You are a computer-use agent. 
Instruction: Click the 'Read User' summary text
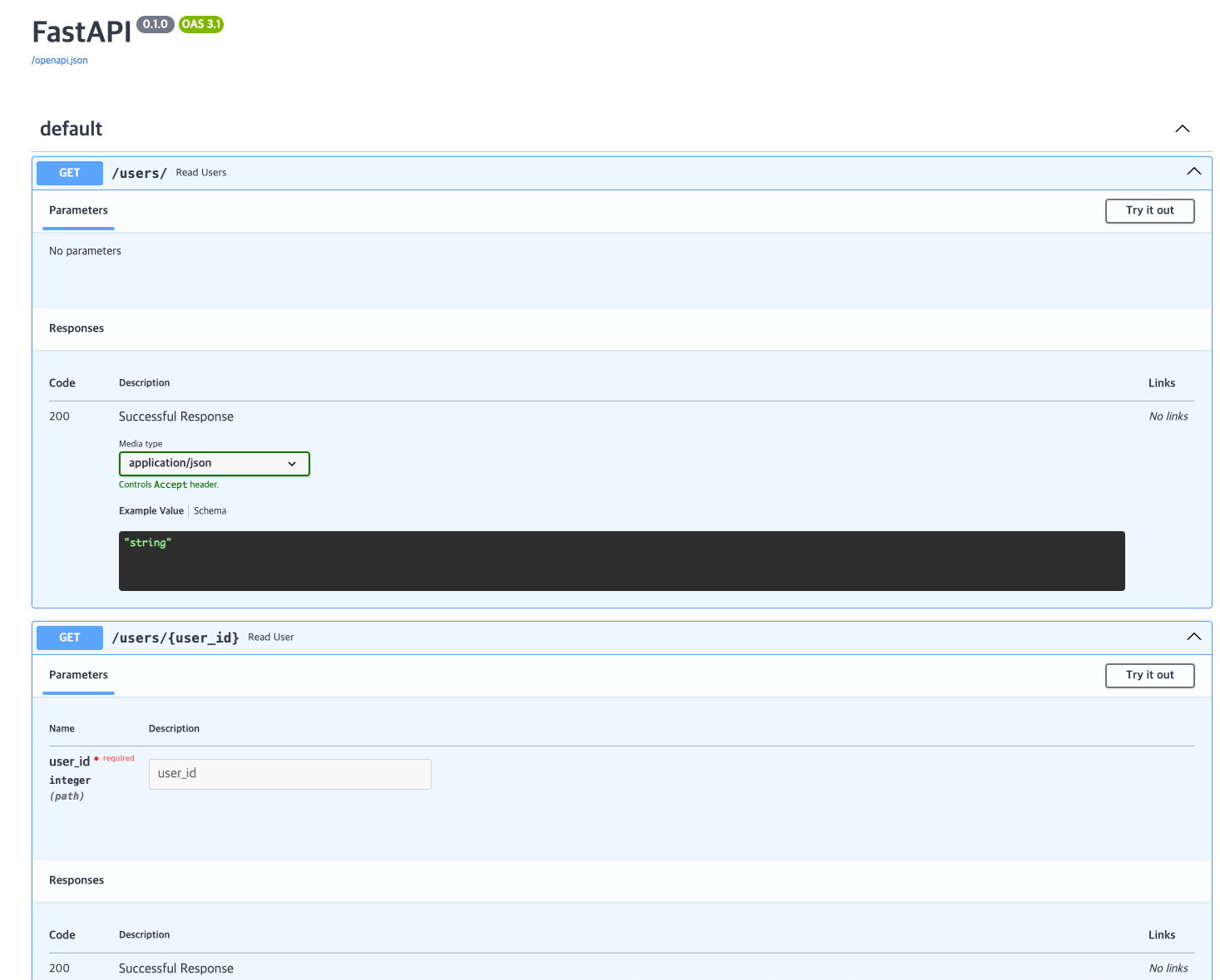click(271, 638)
